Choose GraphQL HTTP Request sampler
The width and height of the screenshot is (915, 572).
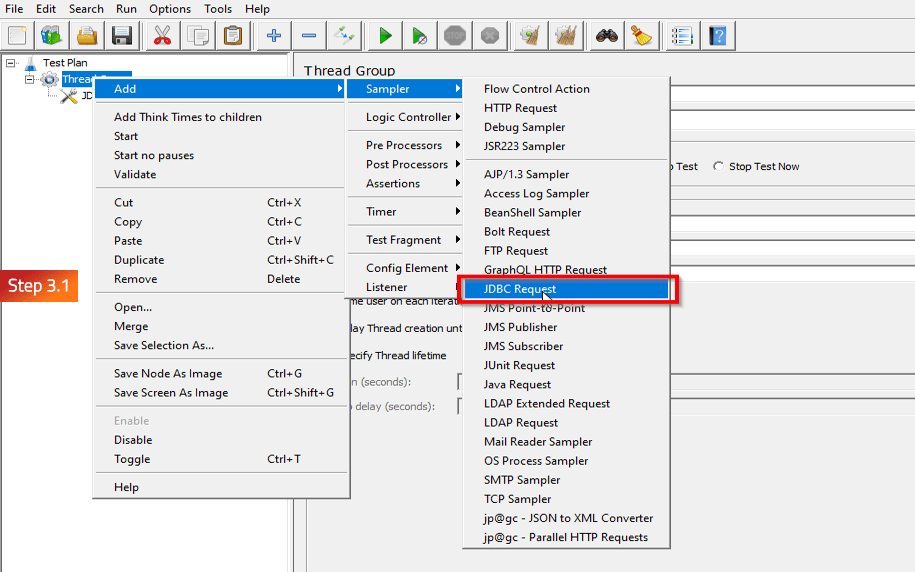point(566,270)
